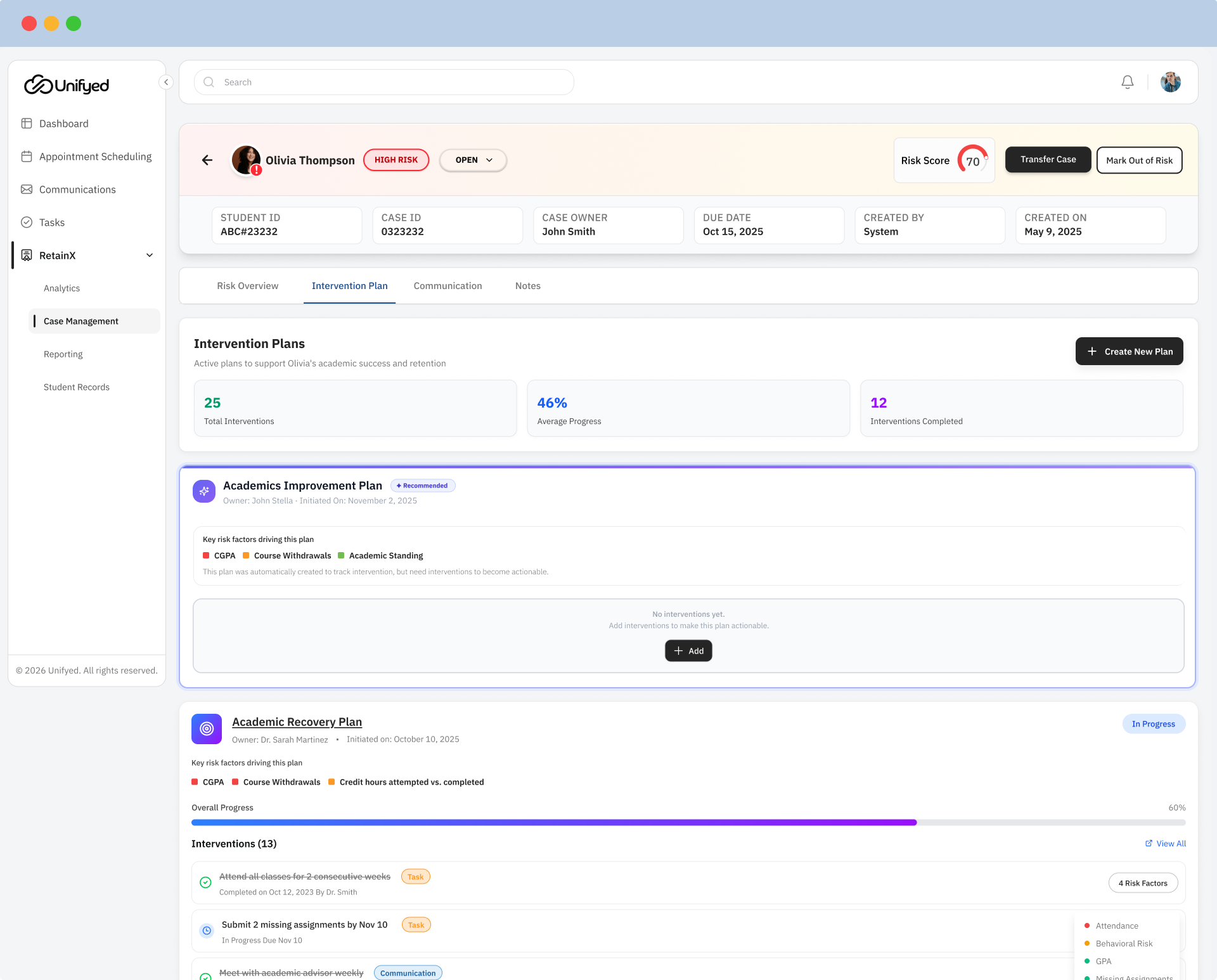This screenshot has height=980, width=1217.
Task: Click the Academic Recovery Plan target icon
Action: (x=207, y=729)
